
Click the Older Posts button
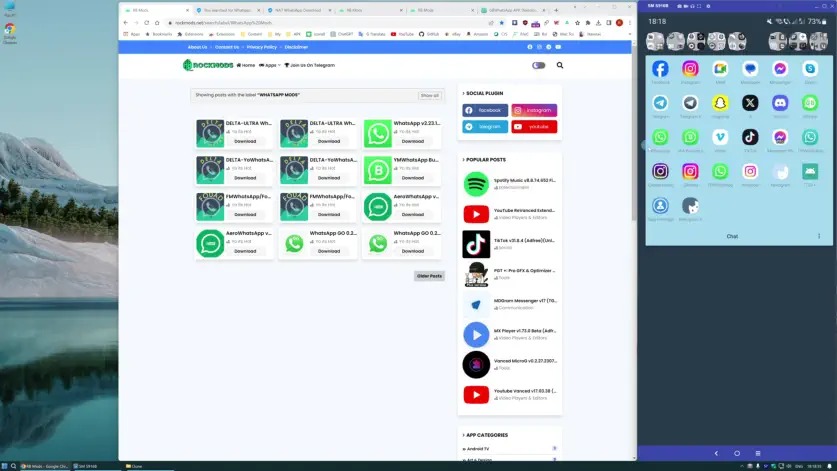click(429, 276)
